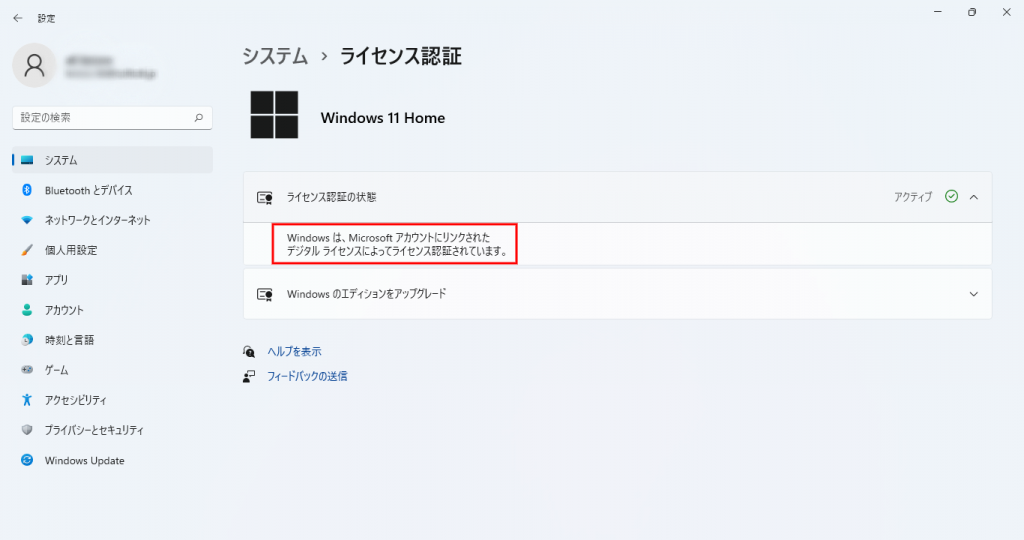This screenshot has width=1024, height=540.
Task: Click the digital license activation message
Action: [x=396, y=244]
